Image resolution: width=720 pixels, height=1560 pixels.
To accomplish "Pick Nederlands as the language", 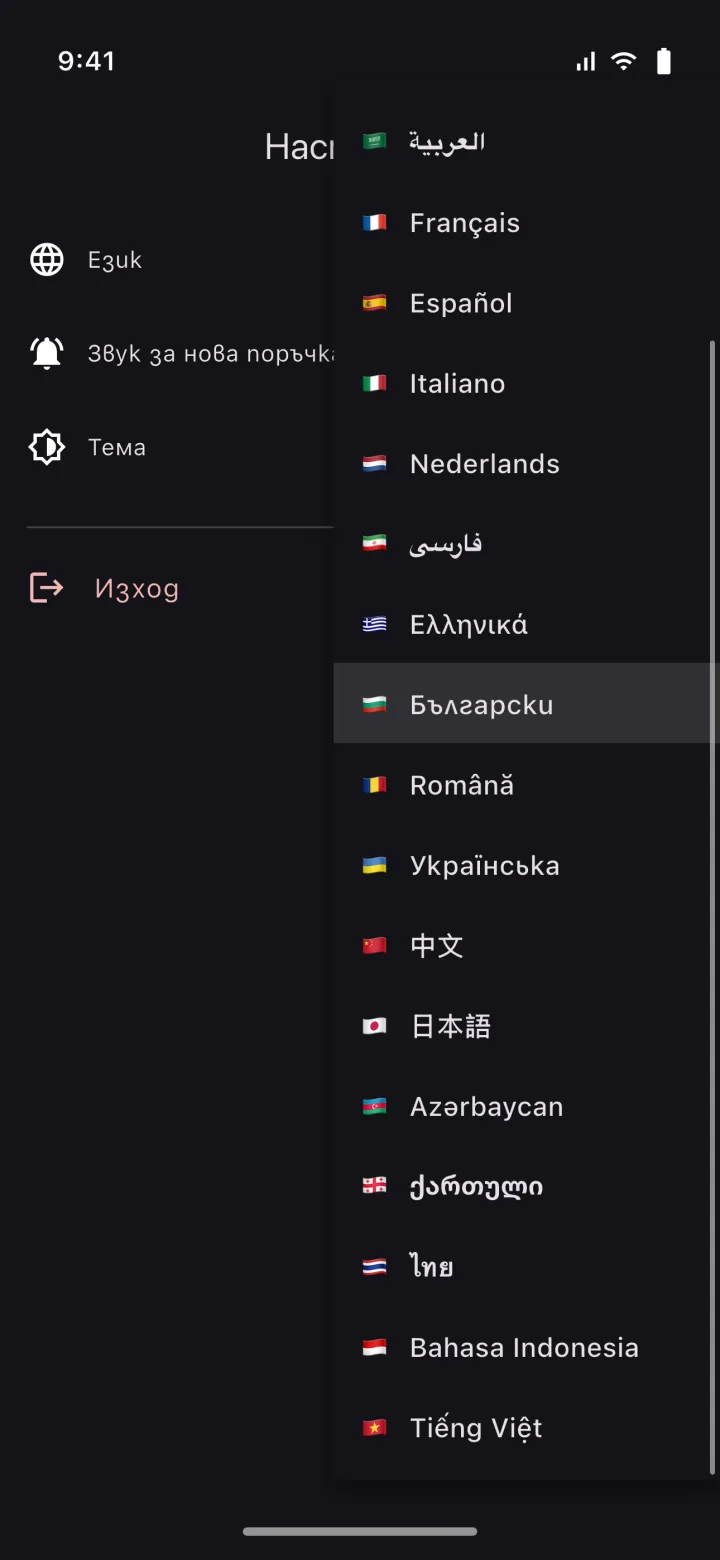I will tap(524, 464).
